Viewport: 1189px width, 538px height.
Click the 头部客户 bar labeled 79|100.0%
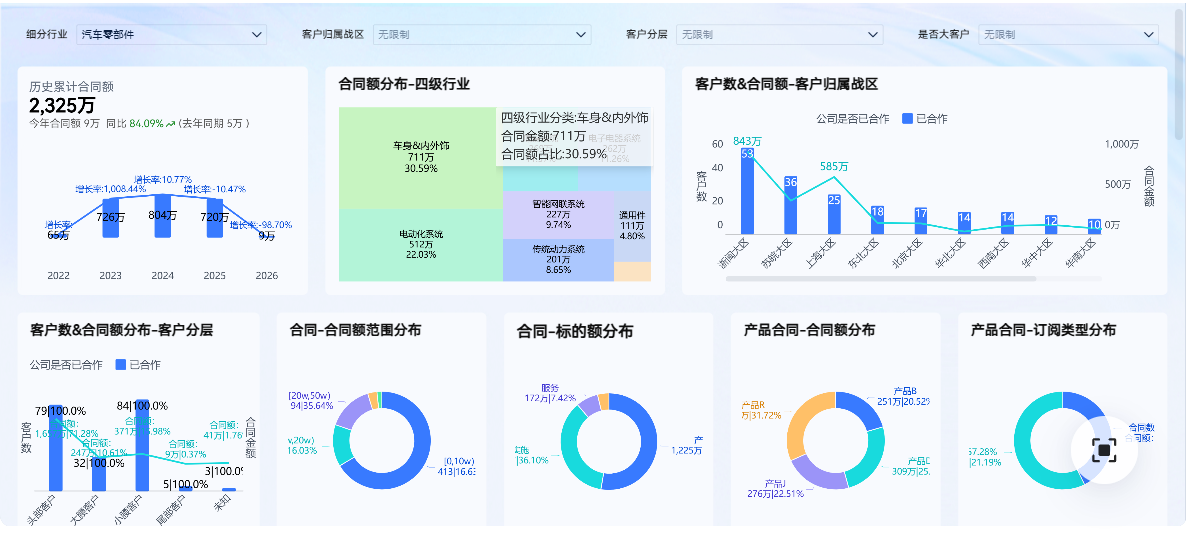coord(56,448)
